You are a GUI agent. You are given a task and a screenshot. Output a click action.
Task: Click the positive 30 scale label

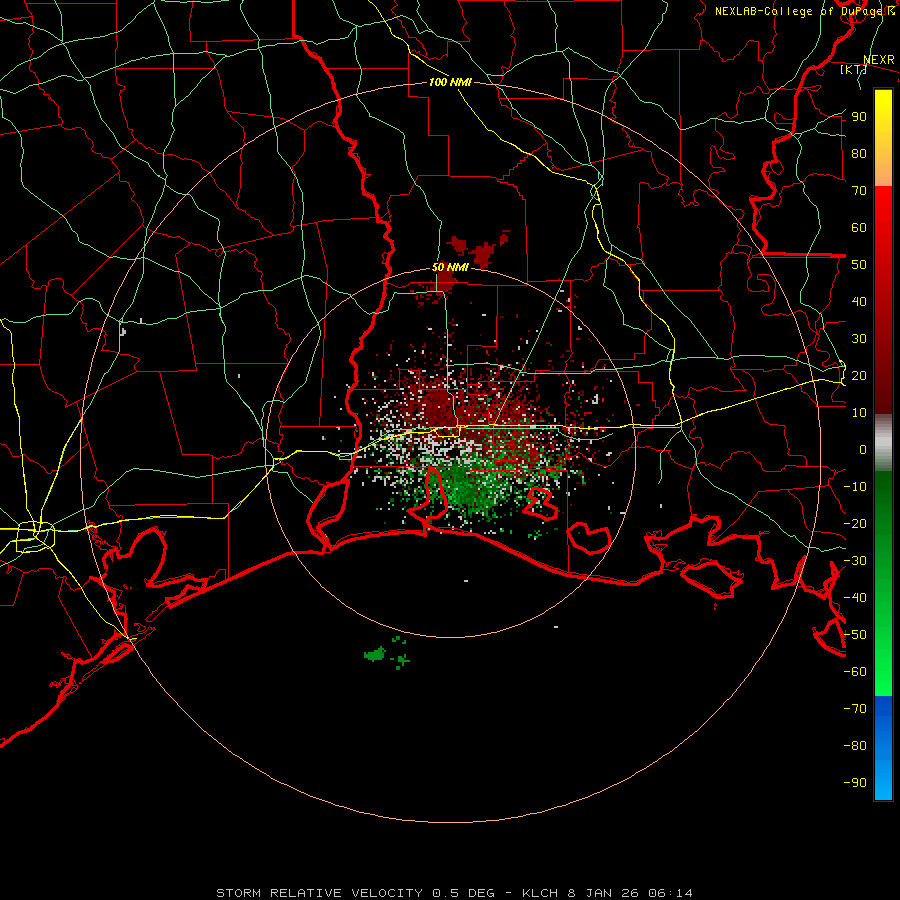click(859, 339)
